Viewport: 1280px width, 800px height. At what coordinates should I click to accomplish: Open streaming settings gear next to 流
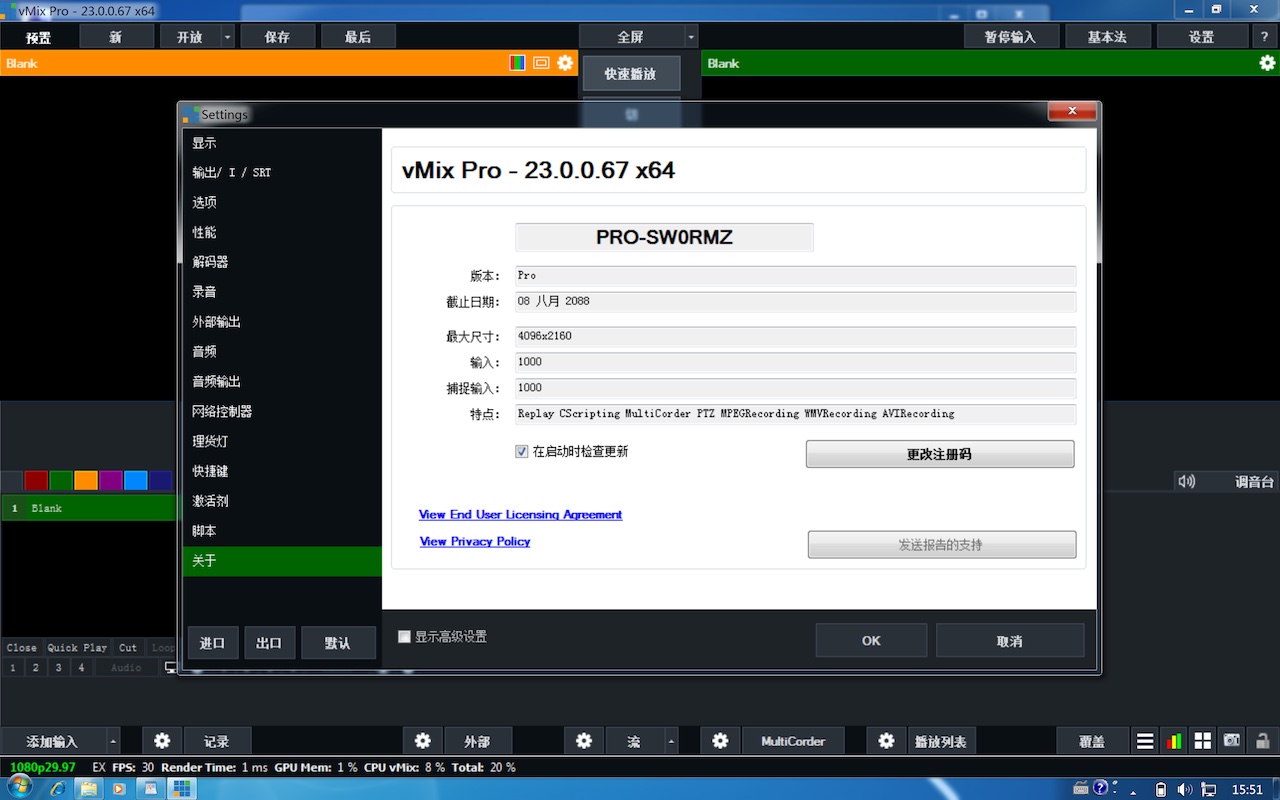(x=584, y=741)
